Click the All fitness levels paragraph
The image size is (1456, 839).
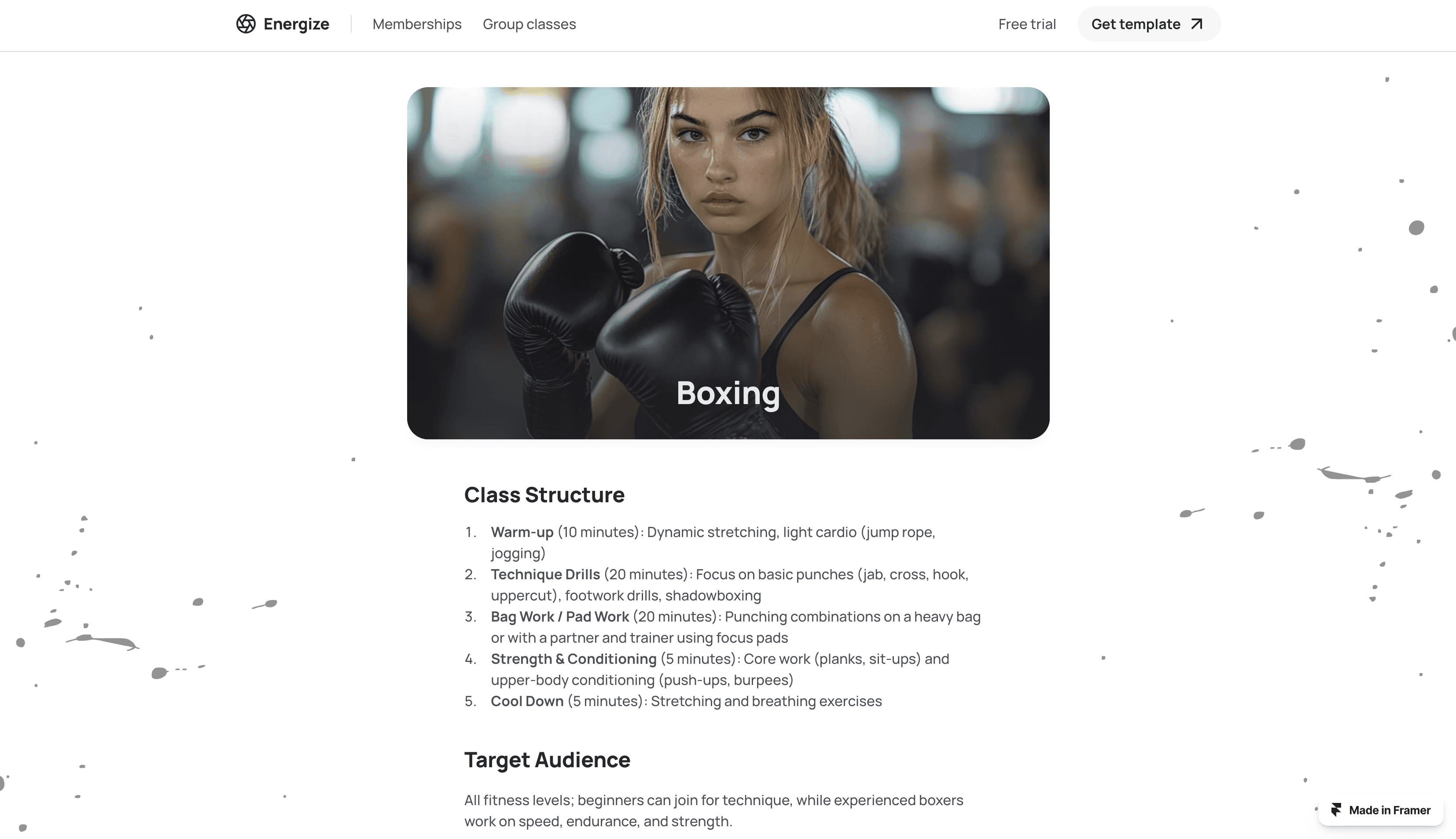click(713, 810)
